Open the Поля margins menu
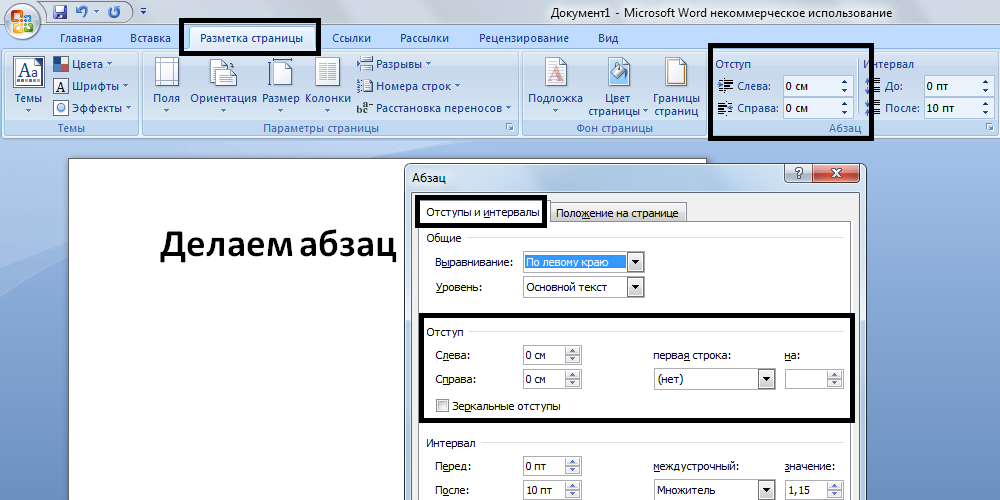Viewport: 1000px width, 500px height. click(x=166, y=85)
